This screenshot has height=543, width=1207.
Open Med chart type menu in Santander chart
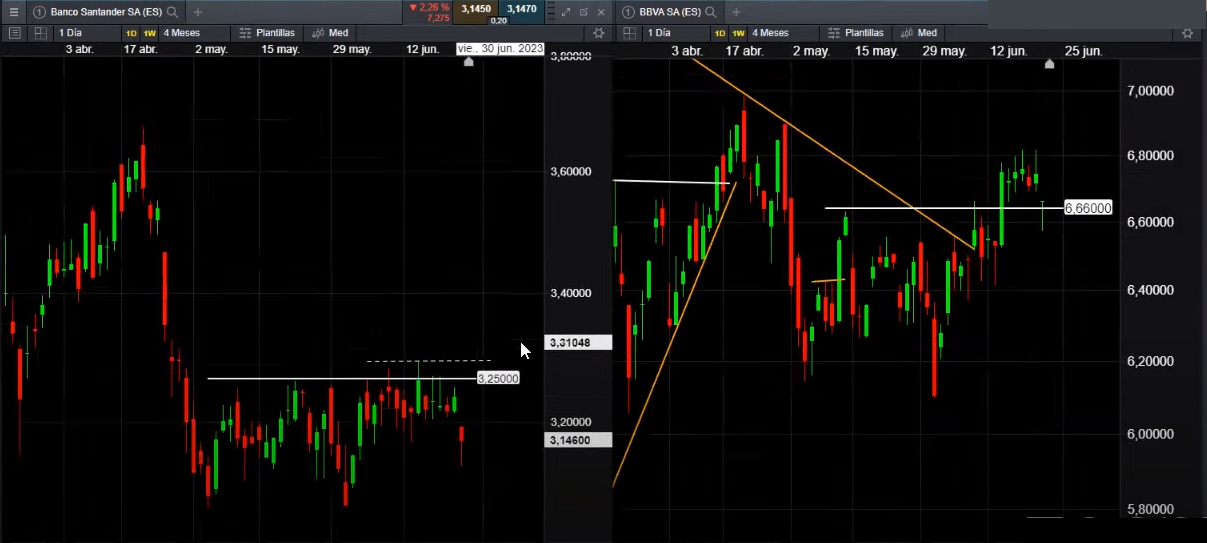(x=330, y=33)
